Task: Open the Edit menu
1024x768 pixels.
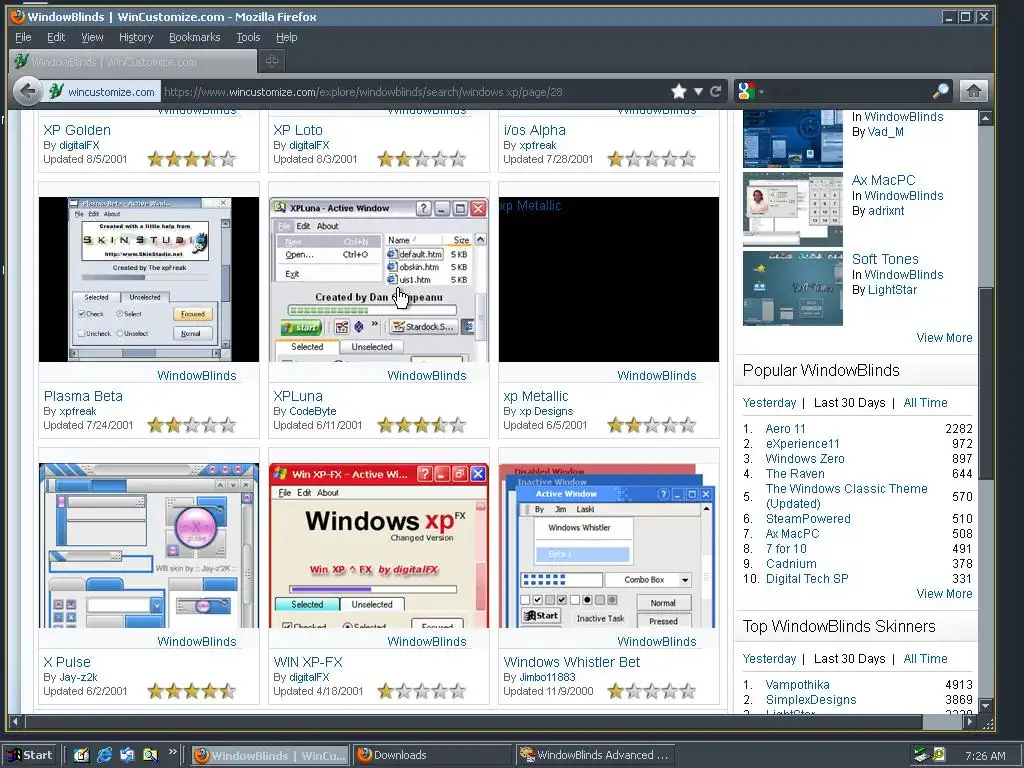Action: (56, 37)
